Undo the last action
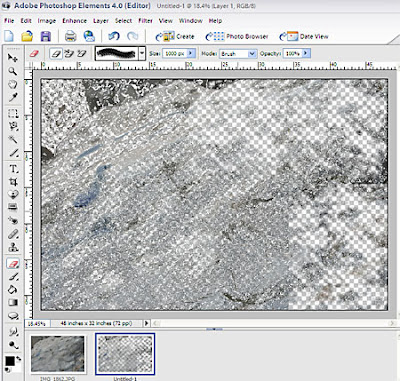This screenshot has height=381, width=400. point(114,36)
